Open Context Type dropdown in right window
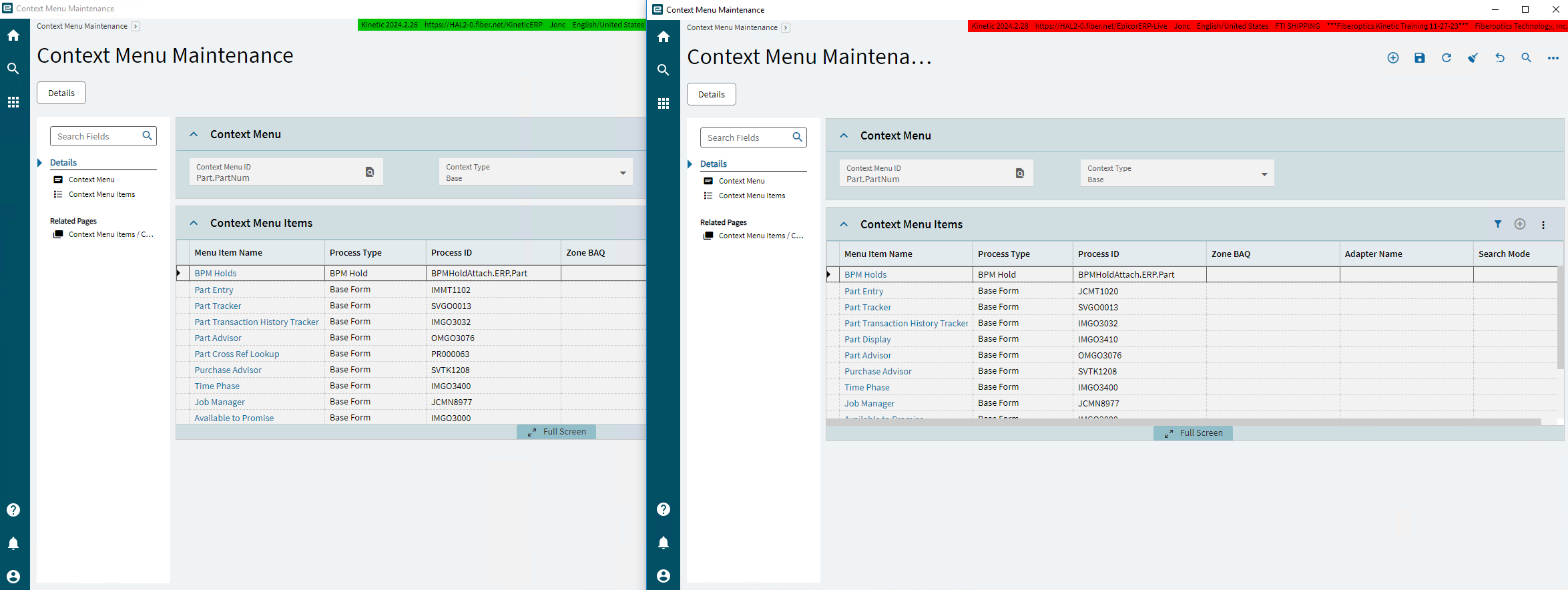Image resolution: width=1568 pixels, height=590 pixels. 1264,174
